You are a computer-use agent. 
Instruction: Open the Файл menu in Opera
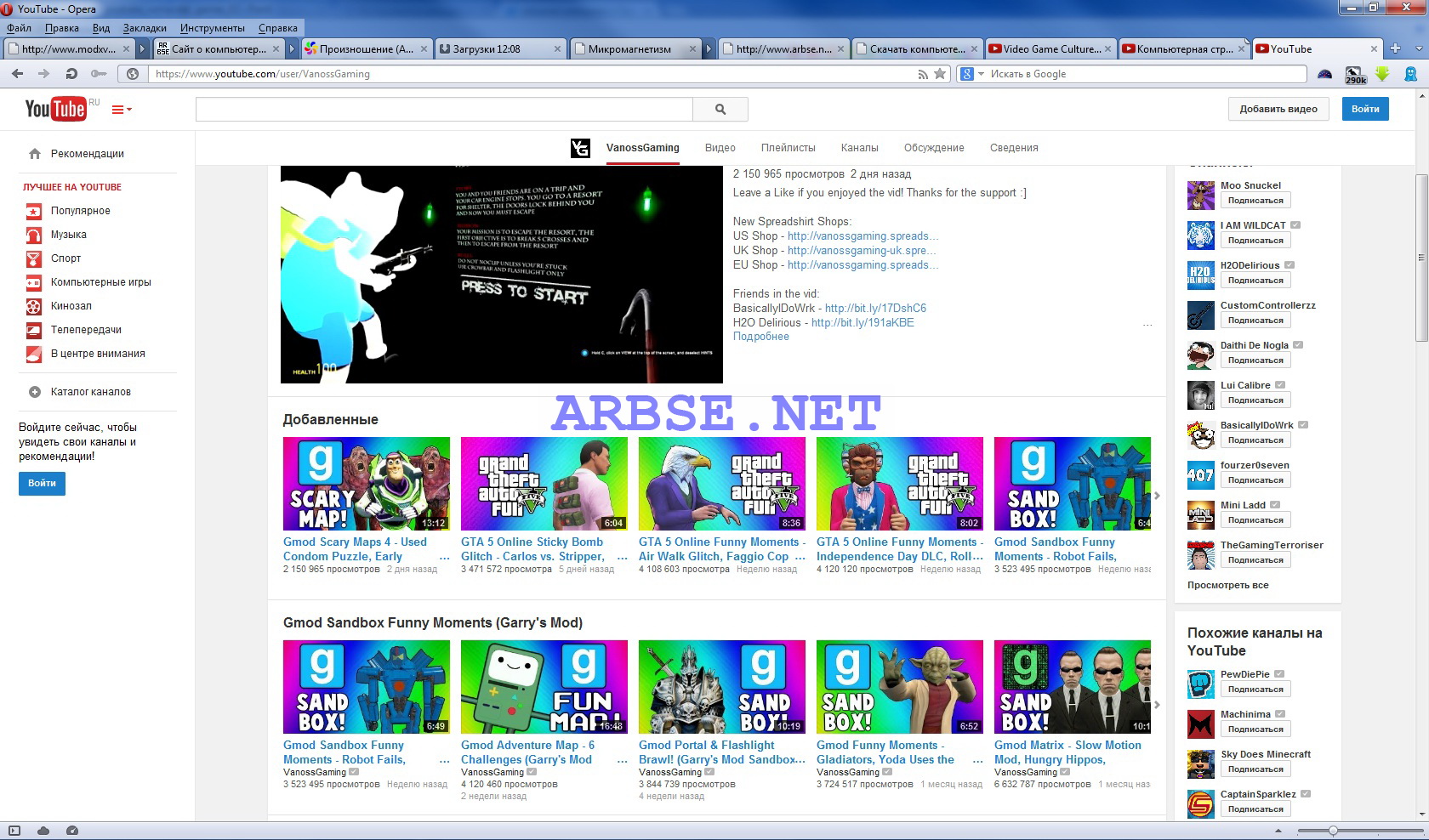[x=19, y=28]
